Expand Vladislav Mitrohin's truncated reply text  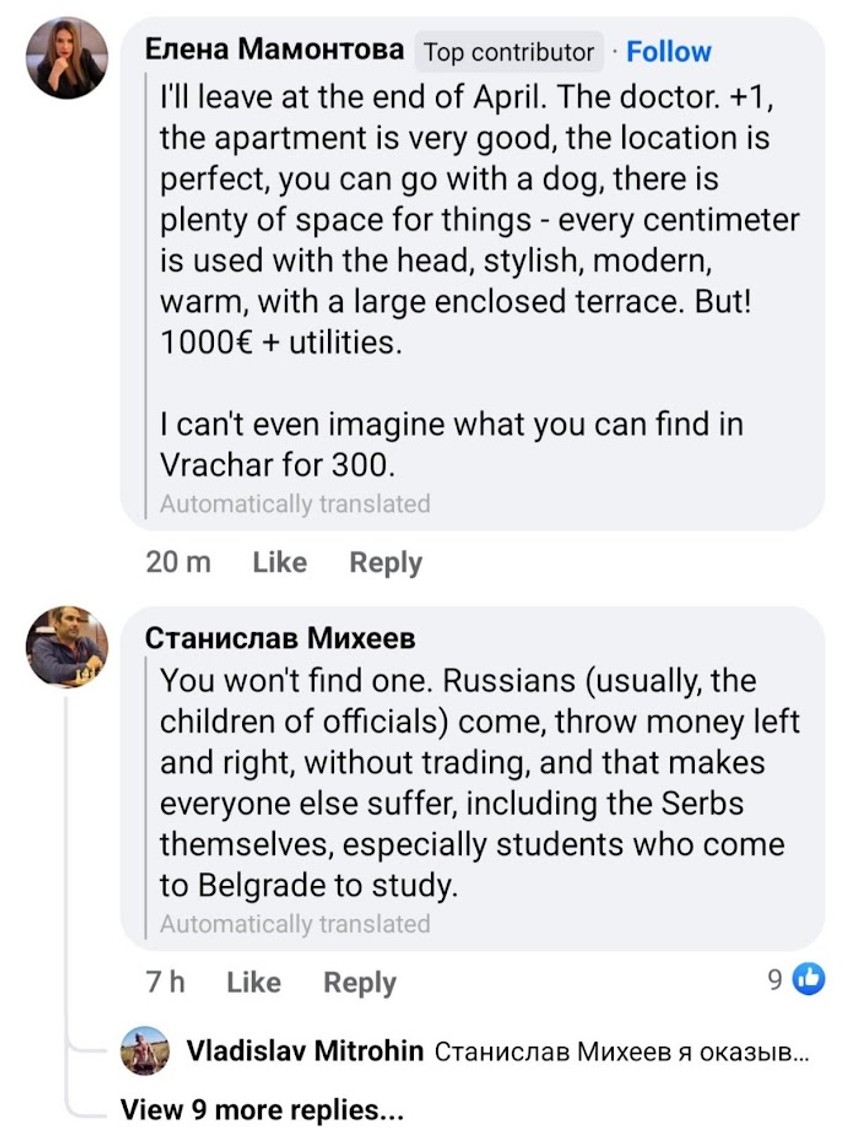pyautogui.click(x=621, y=1051)
